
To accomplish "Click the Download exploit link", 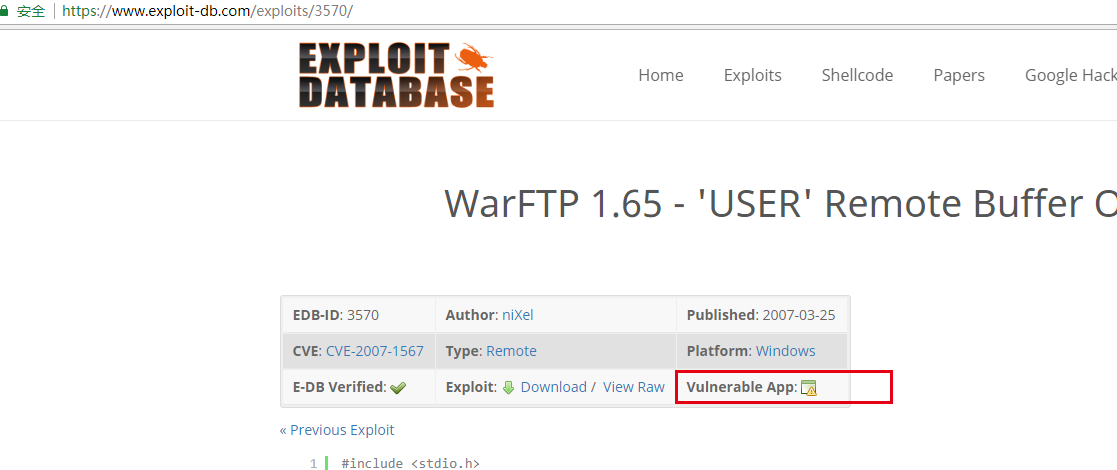I will click(554, 387).
